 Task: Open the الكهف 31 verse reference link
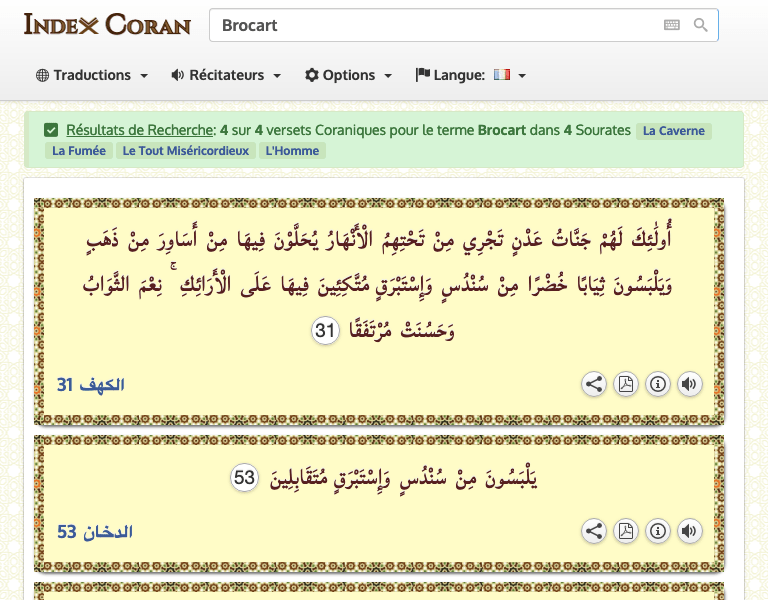click(x=91, y=384)
